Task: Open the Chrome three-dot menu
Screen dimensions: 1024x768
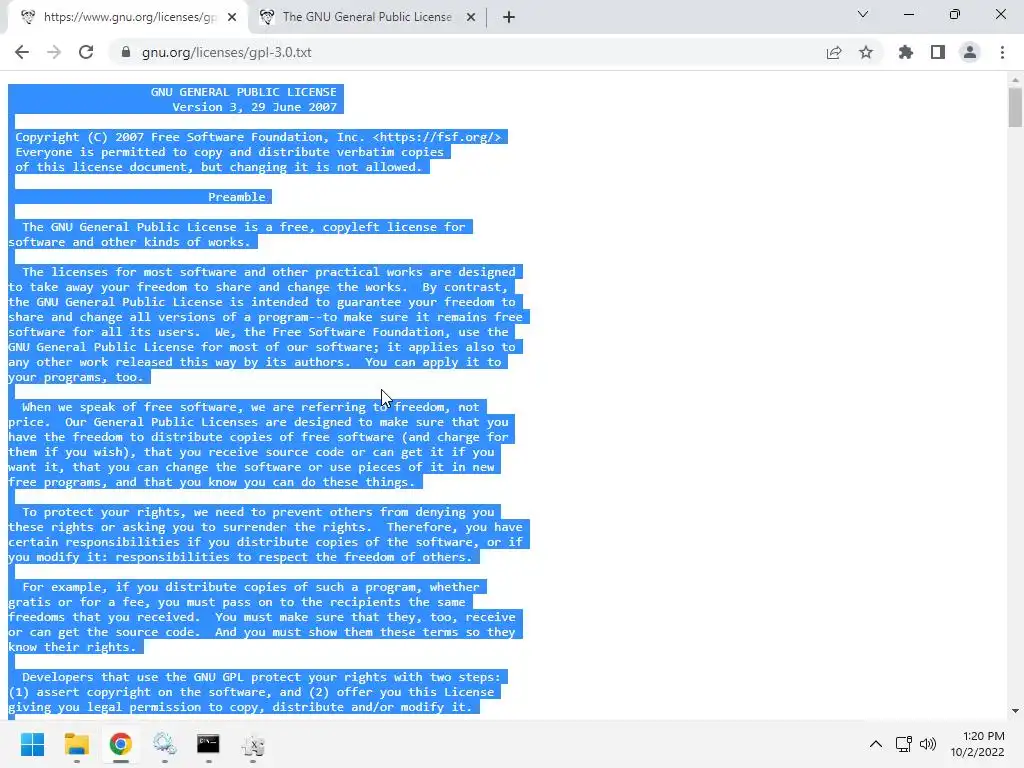Action: point(1002,52)
